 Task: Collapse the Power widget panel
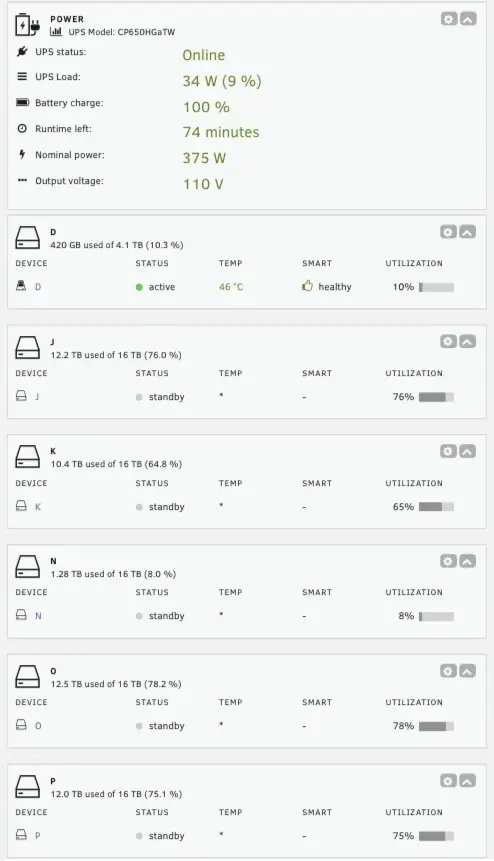[468, 19]
